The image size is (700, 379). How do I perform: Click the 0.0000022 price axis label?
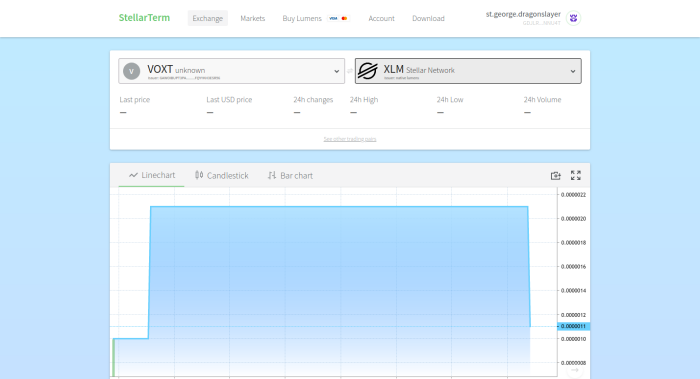pyautogui.click(x=574, y=195)
